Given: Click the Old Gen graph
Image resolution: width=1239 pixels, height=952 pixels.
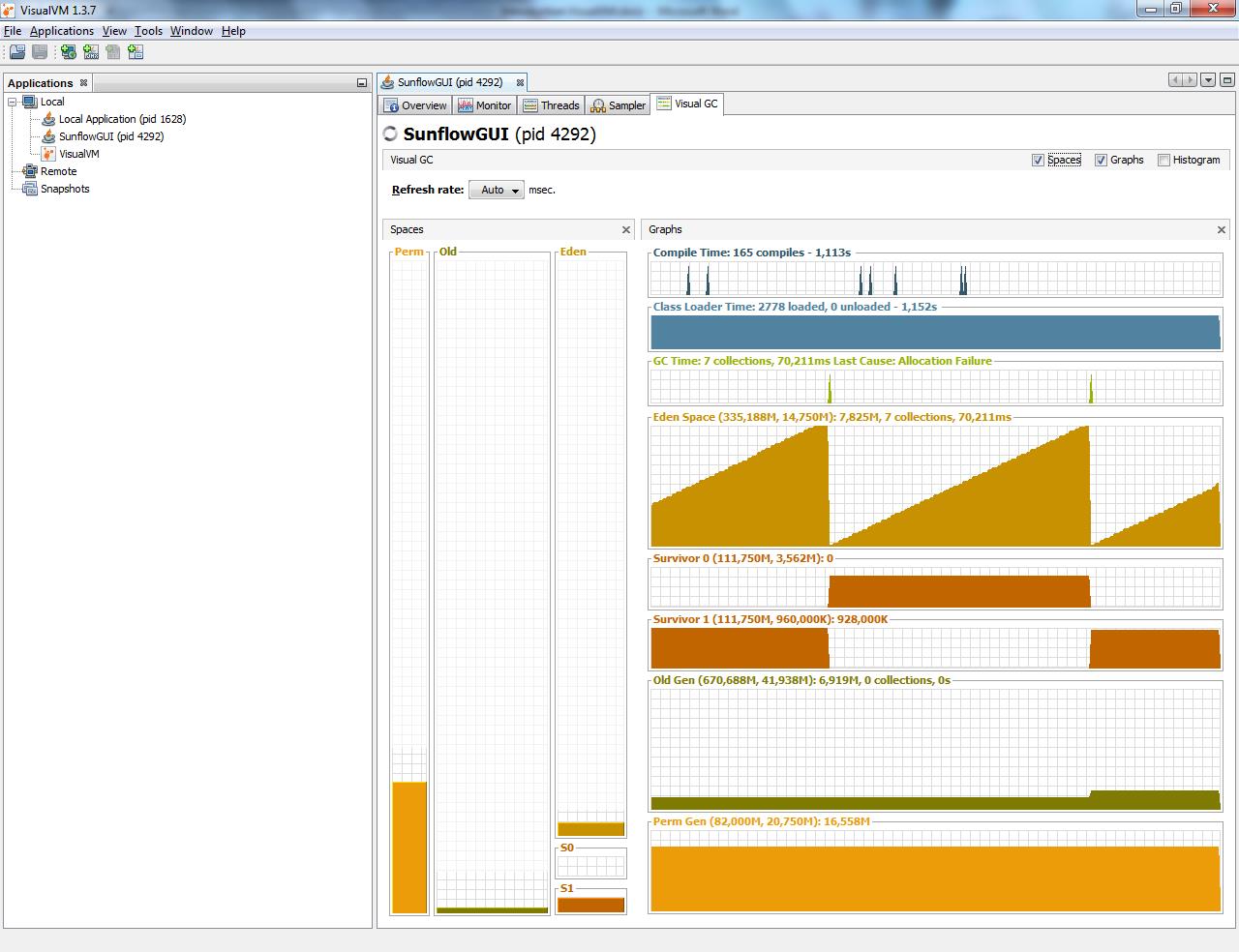Looking at the screenshot, I should tap(935, 749).
